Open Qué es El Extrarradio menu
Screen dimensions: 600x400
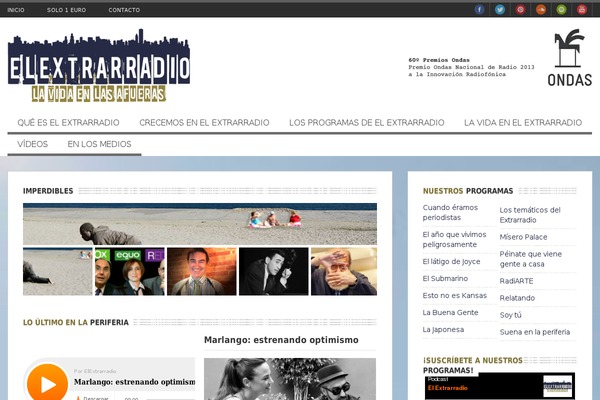click(68, 122)
